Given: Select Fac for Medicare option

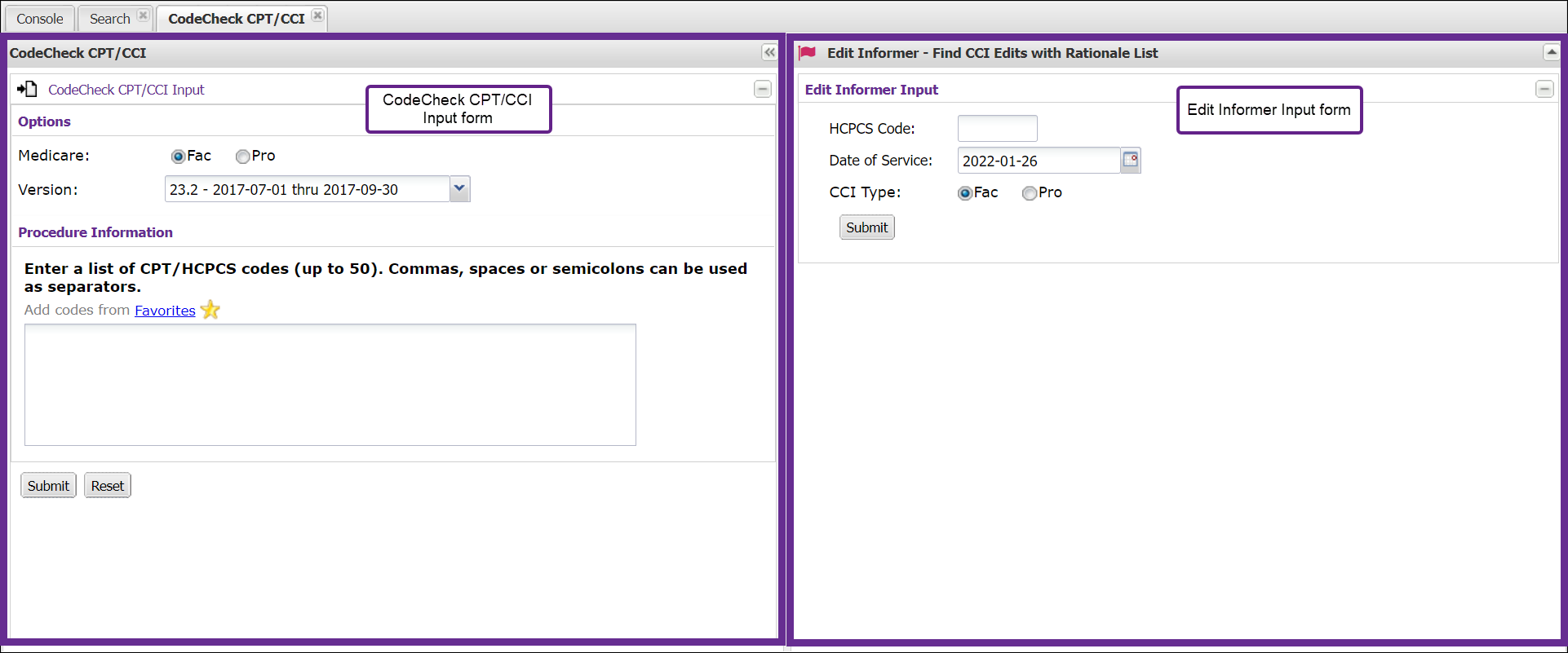Looking at the screenshot, I should pos(178,157).
